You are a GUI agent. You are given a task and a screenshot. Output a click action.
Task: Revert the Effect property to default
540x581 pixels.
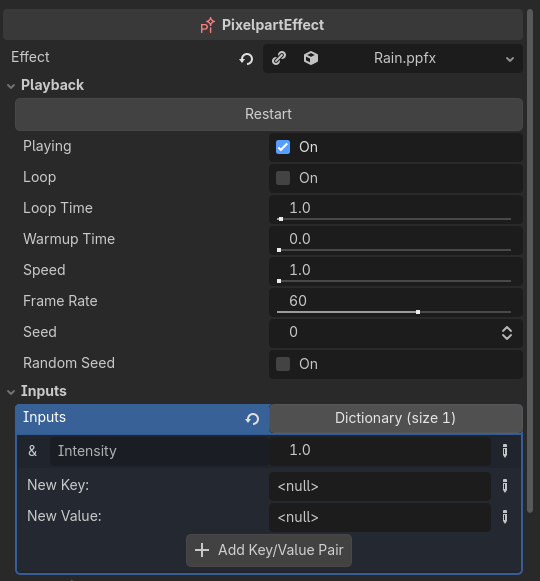246,59
